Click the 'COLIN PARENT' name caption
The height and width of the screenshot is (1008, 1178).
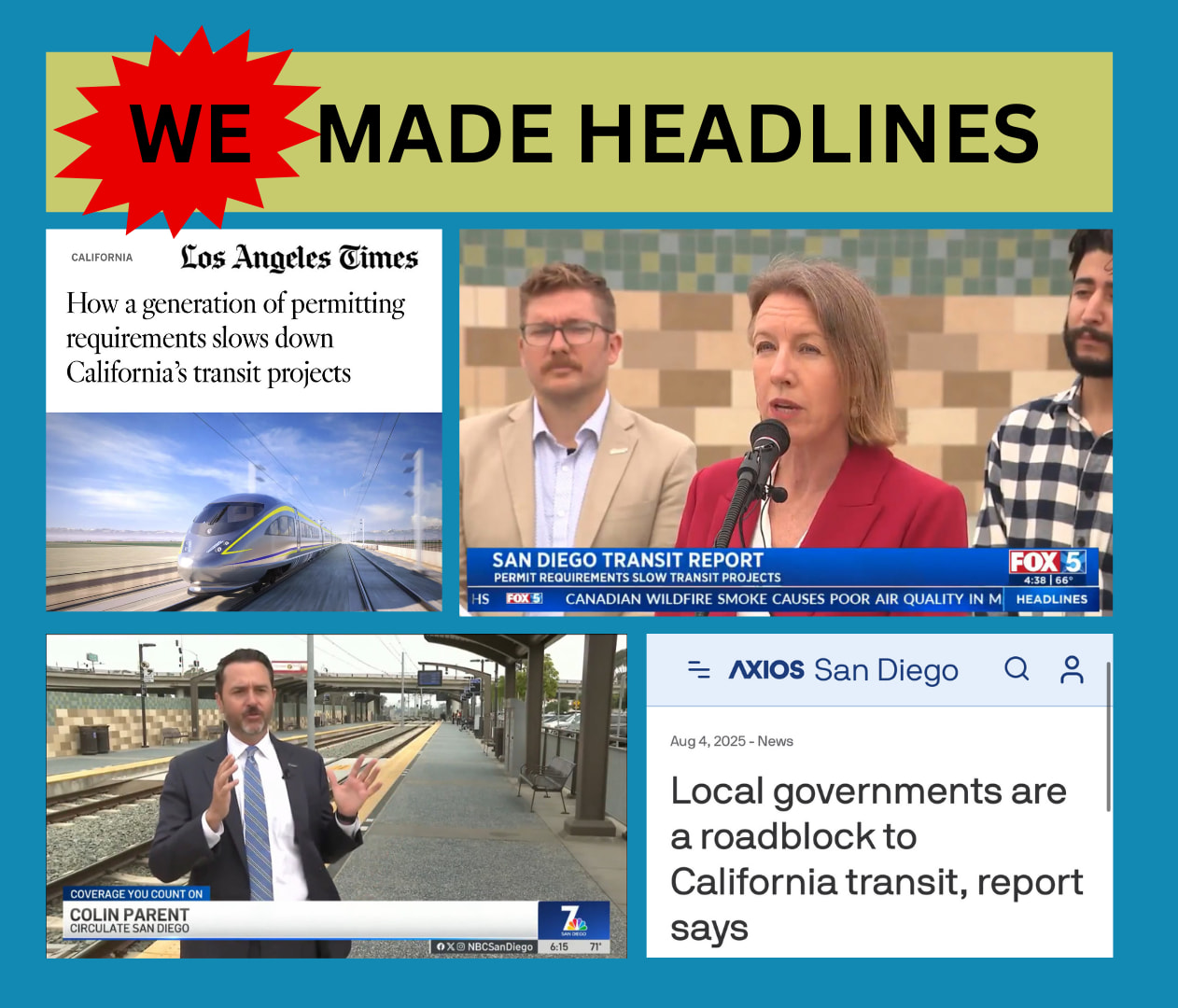coord(130,915)
